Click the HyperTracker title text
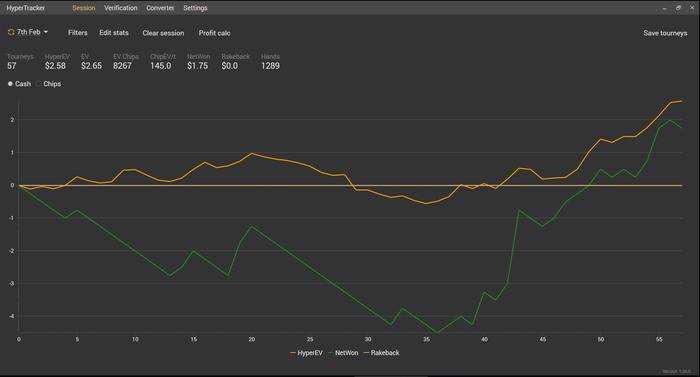 pyautogui.click(x=25, y=8)
